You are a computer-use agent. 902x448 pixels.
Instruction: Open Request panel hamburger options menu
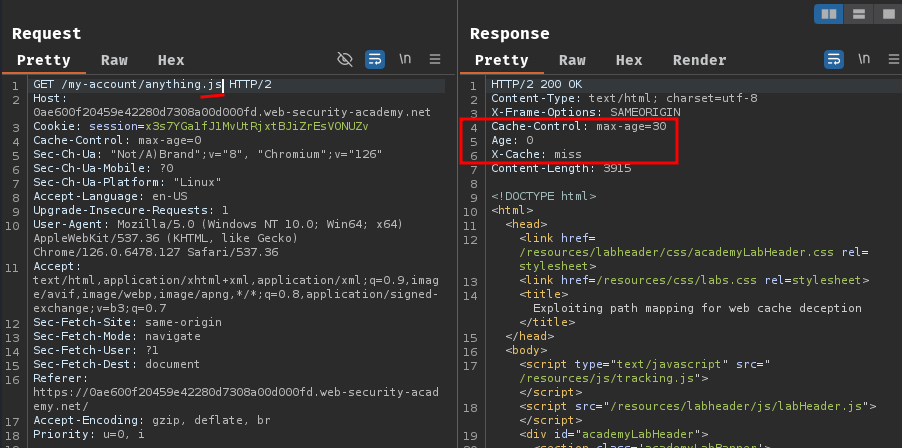coord(435,59)
